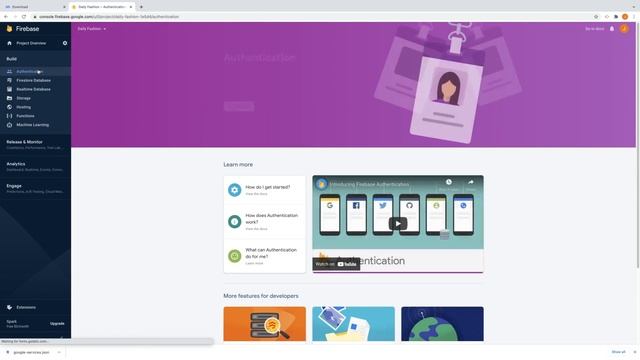Viewport: 640px width, 360px height.
Task: Click the Watch later clock icon on video
Action: (449, 182)
